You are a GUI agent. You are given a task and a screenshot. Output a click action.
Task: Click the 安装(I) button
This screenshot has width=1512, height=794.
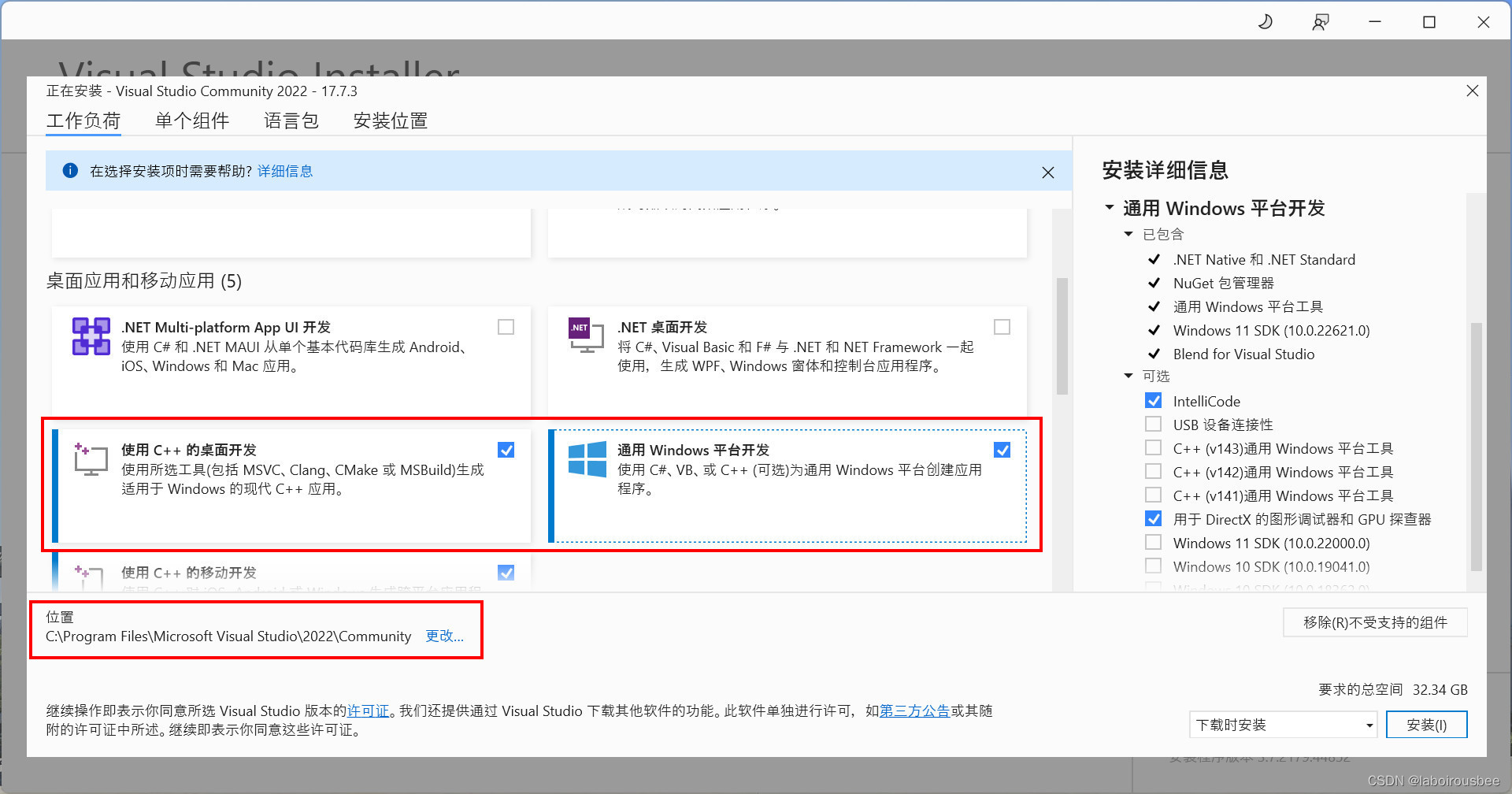1426,725
